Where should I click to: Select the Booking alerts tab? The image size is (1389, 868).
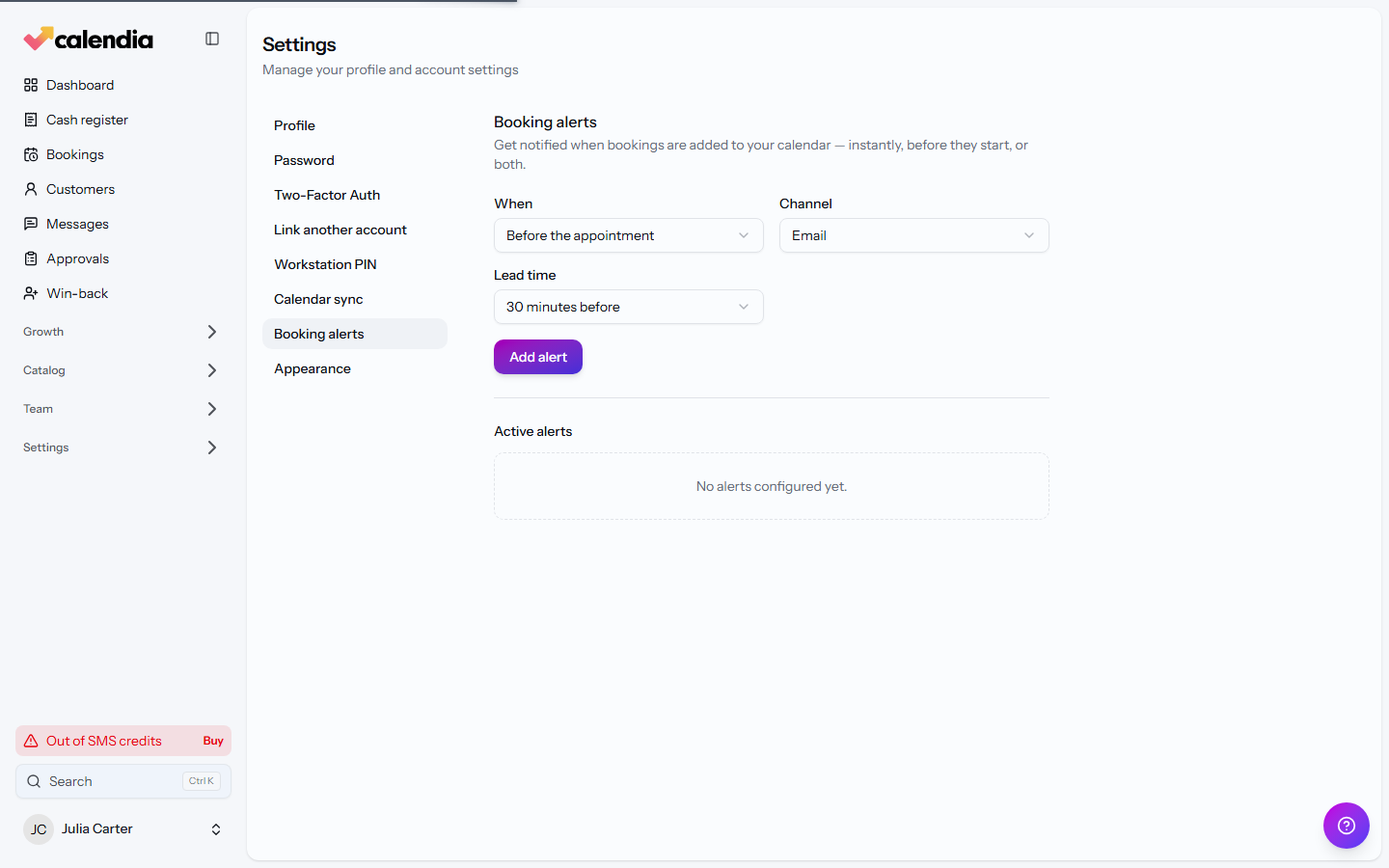[355, 334]
